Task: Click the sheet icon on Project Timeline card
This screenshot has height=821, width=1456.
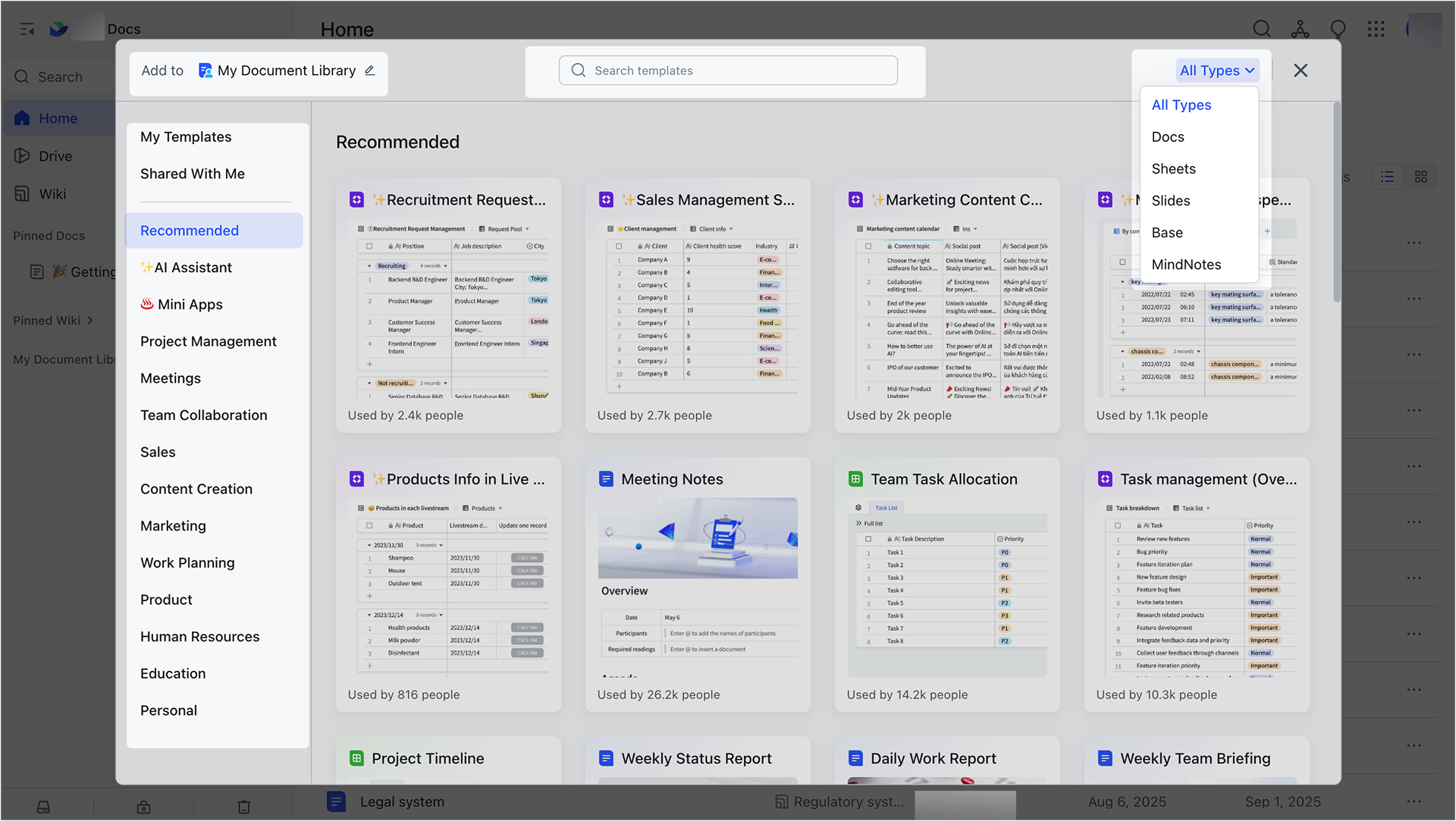Action: [356, 758]
